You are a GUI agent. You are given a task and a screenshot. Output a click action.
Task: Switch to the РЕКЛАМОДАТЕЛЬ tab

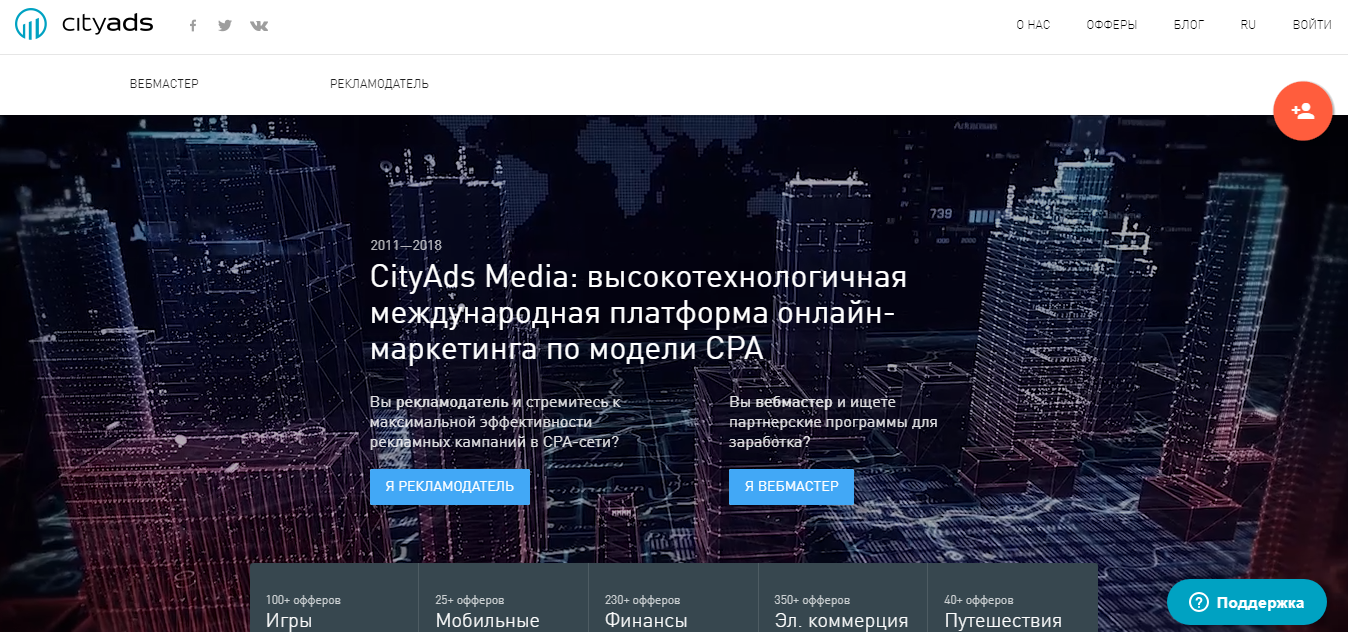tap(378, 84)
